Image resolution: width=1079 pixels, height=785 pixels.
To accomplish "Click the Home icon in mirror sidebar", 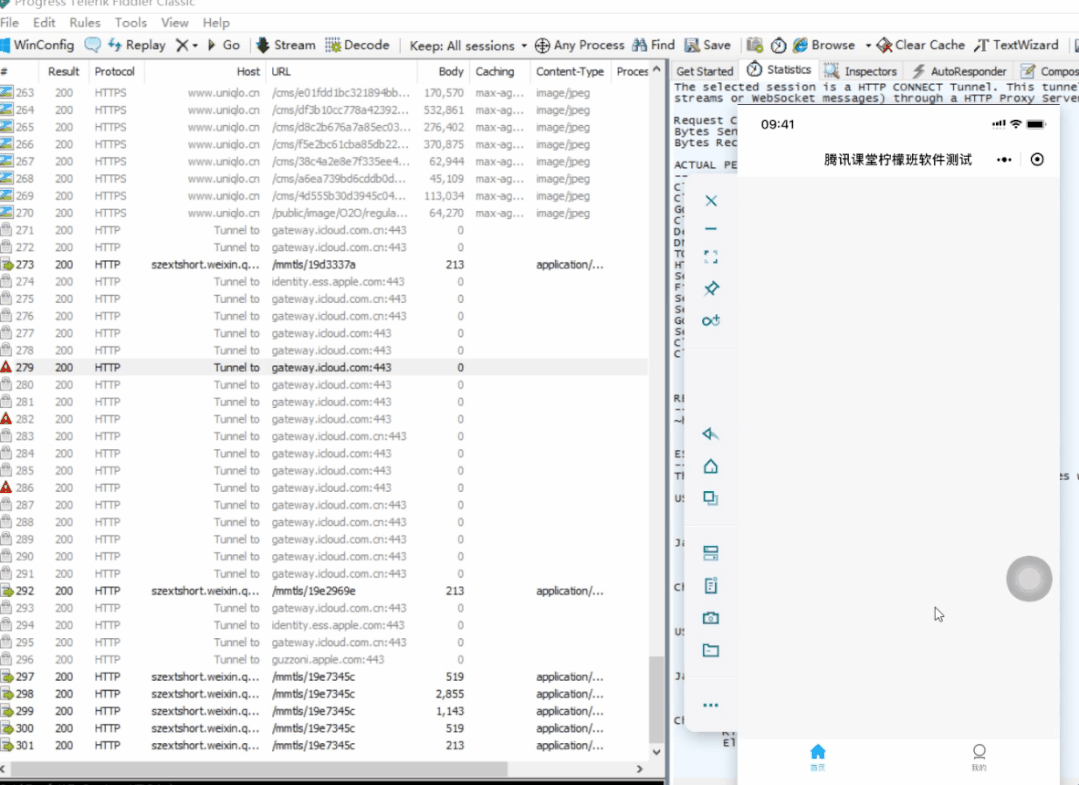I will (x=711, y=466).
